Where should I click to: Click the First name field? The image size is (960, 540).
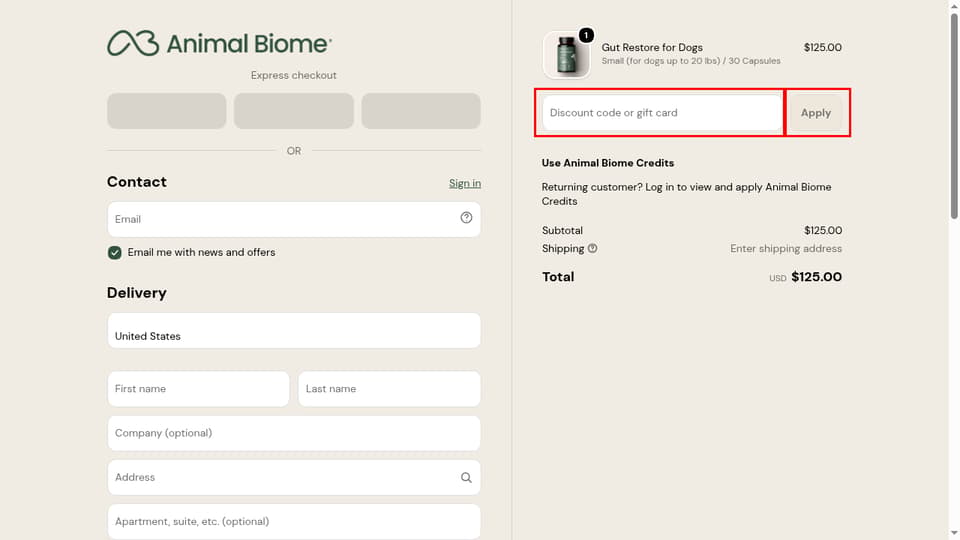pyautogui.click(x=198, y=389)
